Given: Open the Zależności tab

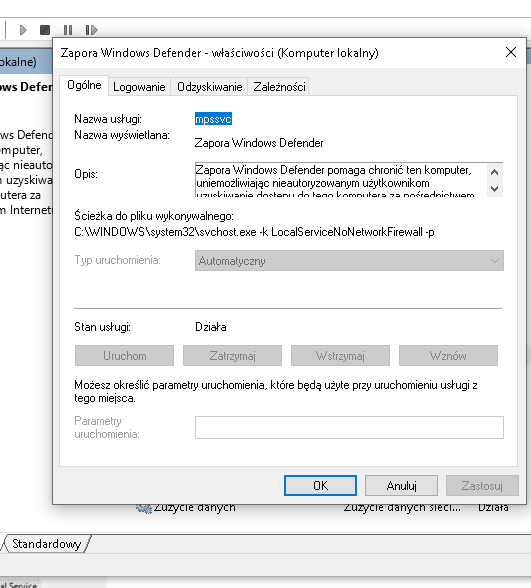Looking at the screenshot, I should coord(279,87).
